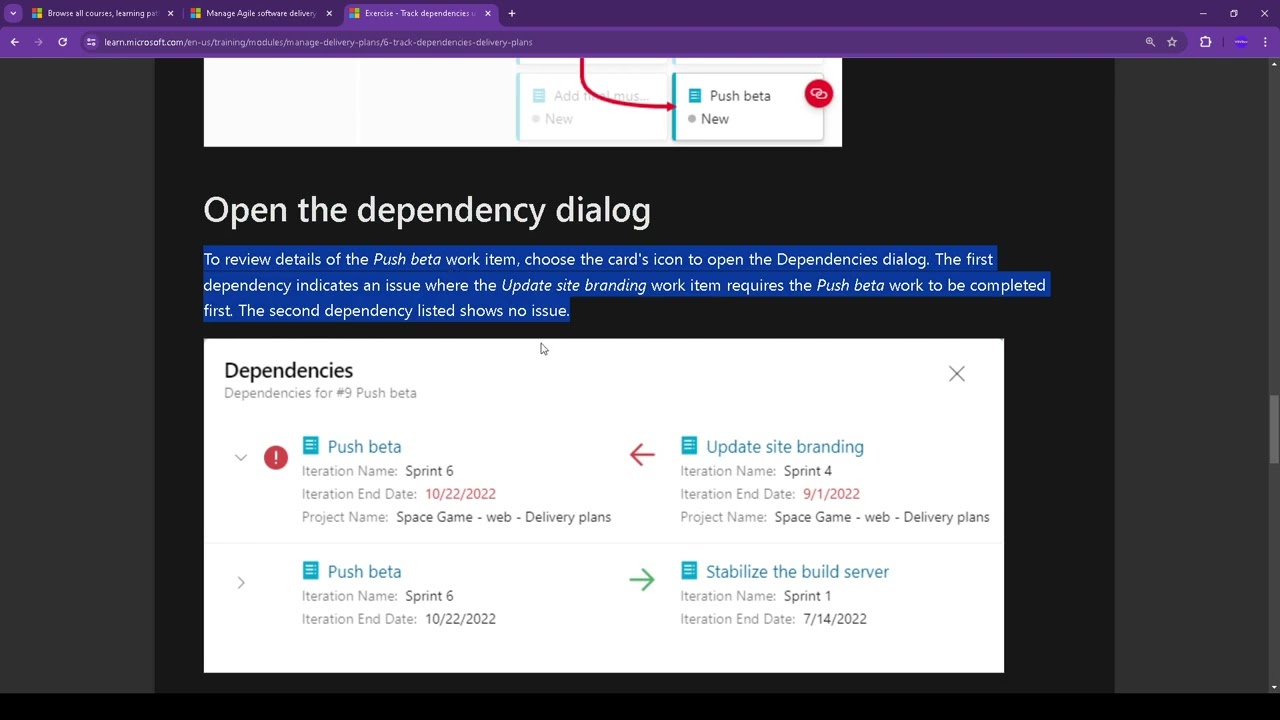
Task: Switch to Manage Agile software delivery tab
Action: click(x=261, y=13)
